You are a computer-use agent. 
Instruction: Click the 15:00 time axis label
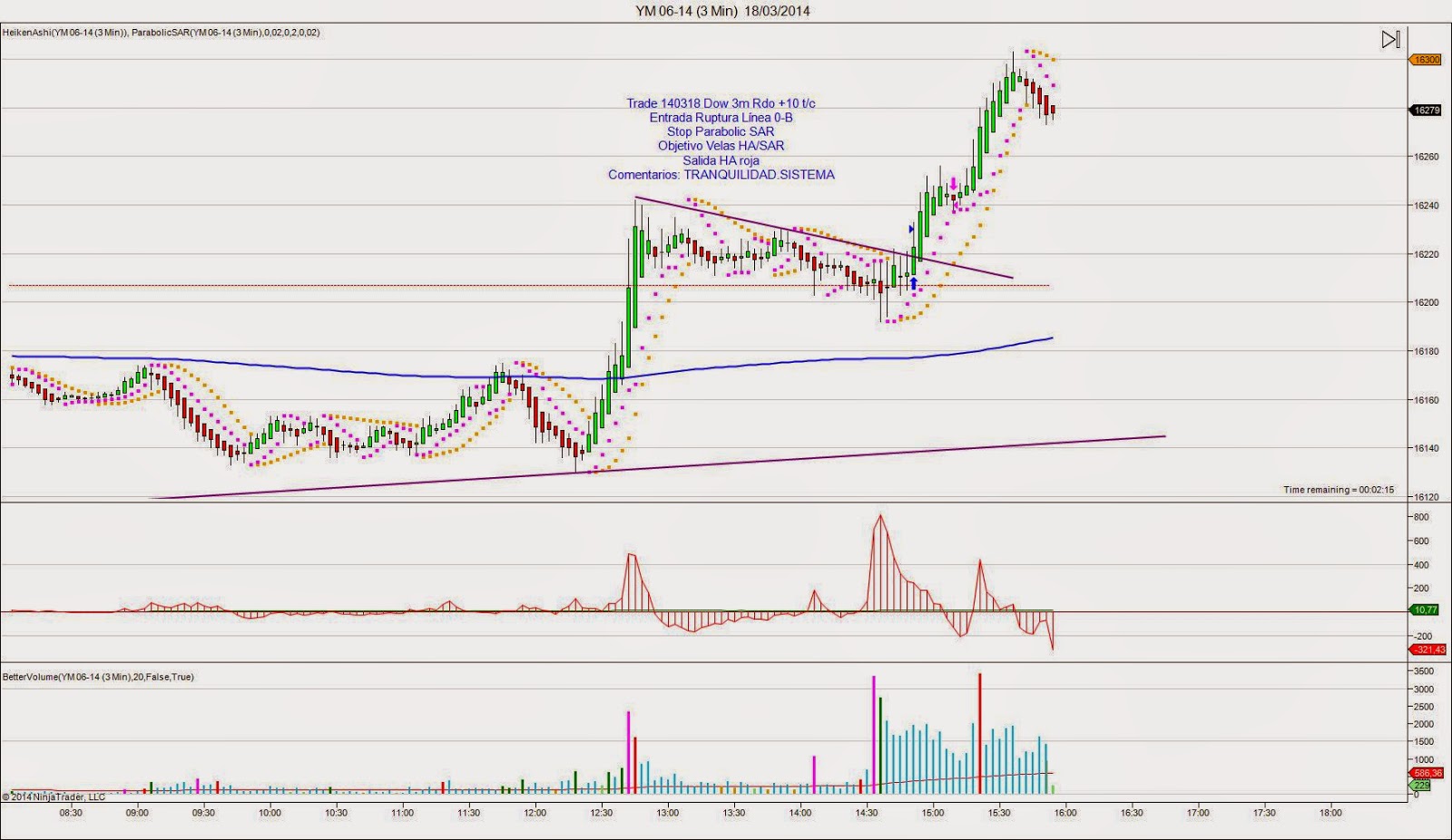coord(933,813)
